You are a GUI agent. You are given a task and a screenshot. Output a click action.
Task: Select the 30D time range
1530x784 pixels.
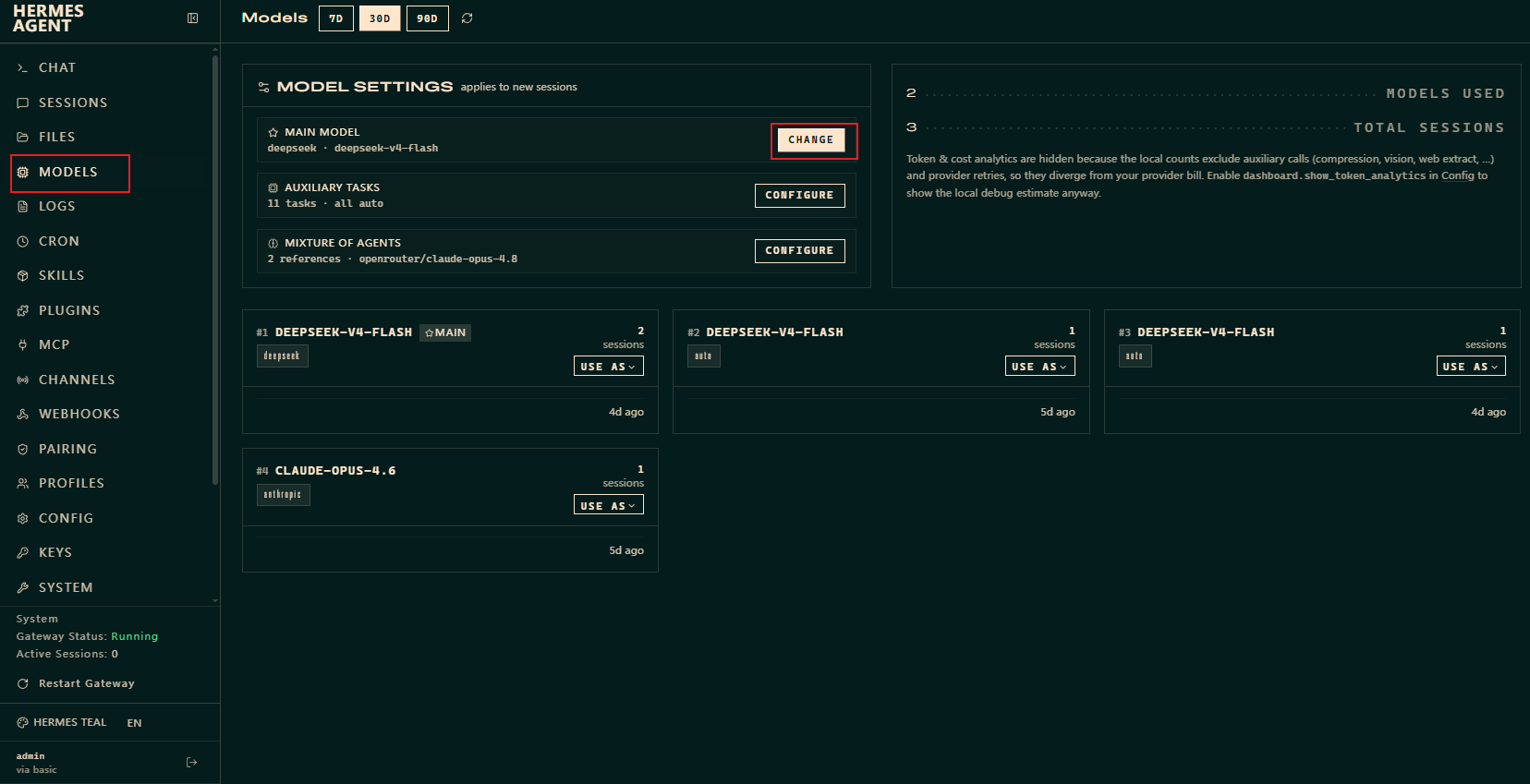(380, 18)
